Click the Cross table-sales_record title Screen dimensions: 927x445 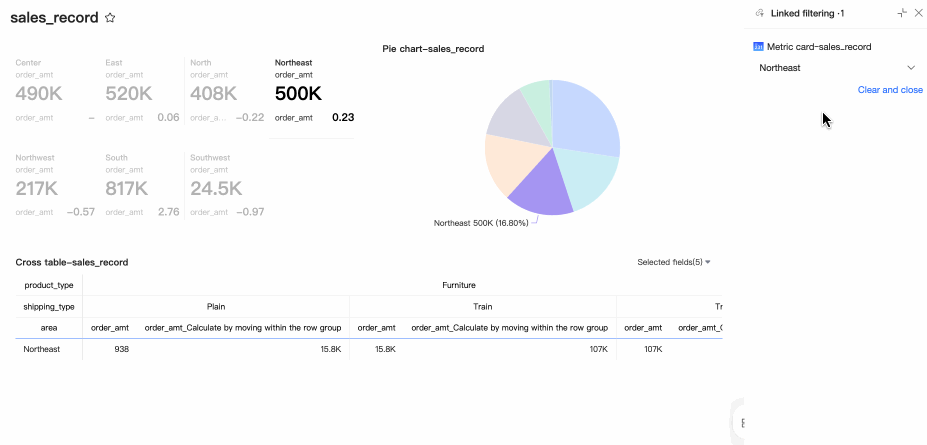coord(72,262)
